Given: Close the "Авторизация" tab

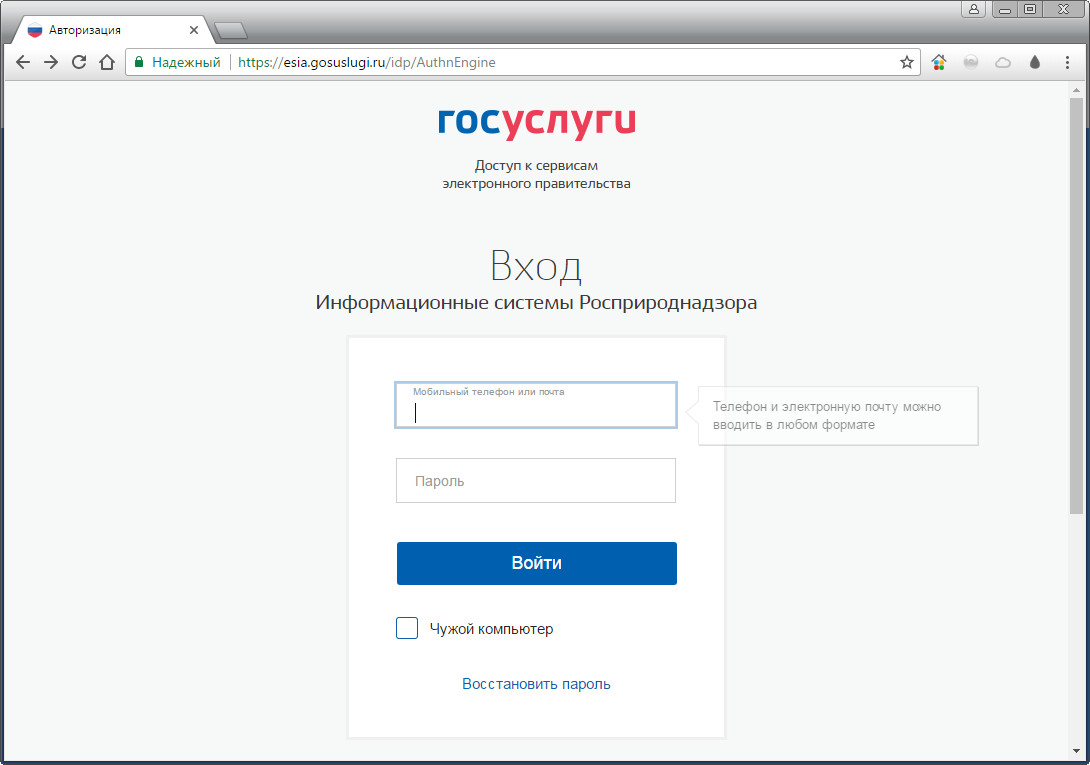Looking at the screenshot, I should 194,30.
